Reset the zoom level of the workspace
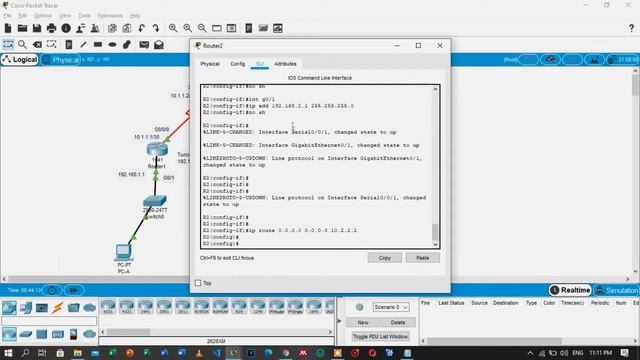The height and width of the screenshot is (360, 640). [x=187, y=28]
